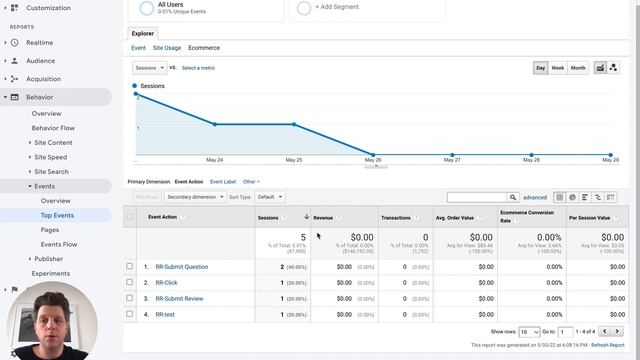
Task: Check the RR-Submit Review row checkbox
Action: (x=129, y=298)
